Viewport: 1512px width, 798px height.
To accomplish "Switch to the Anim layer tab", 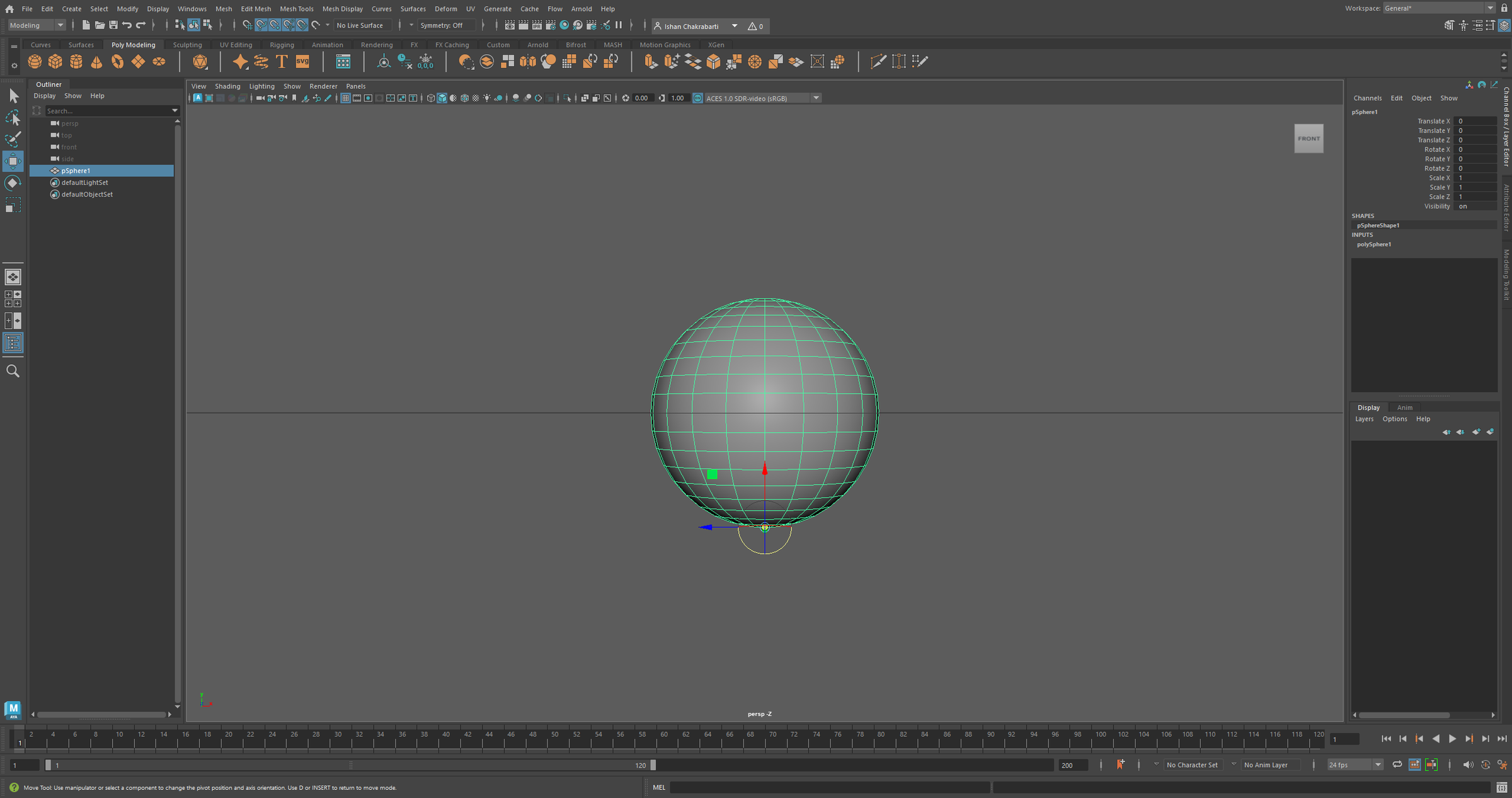I will (x=1404, y=408).
